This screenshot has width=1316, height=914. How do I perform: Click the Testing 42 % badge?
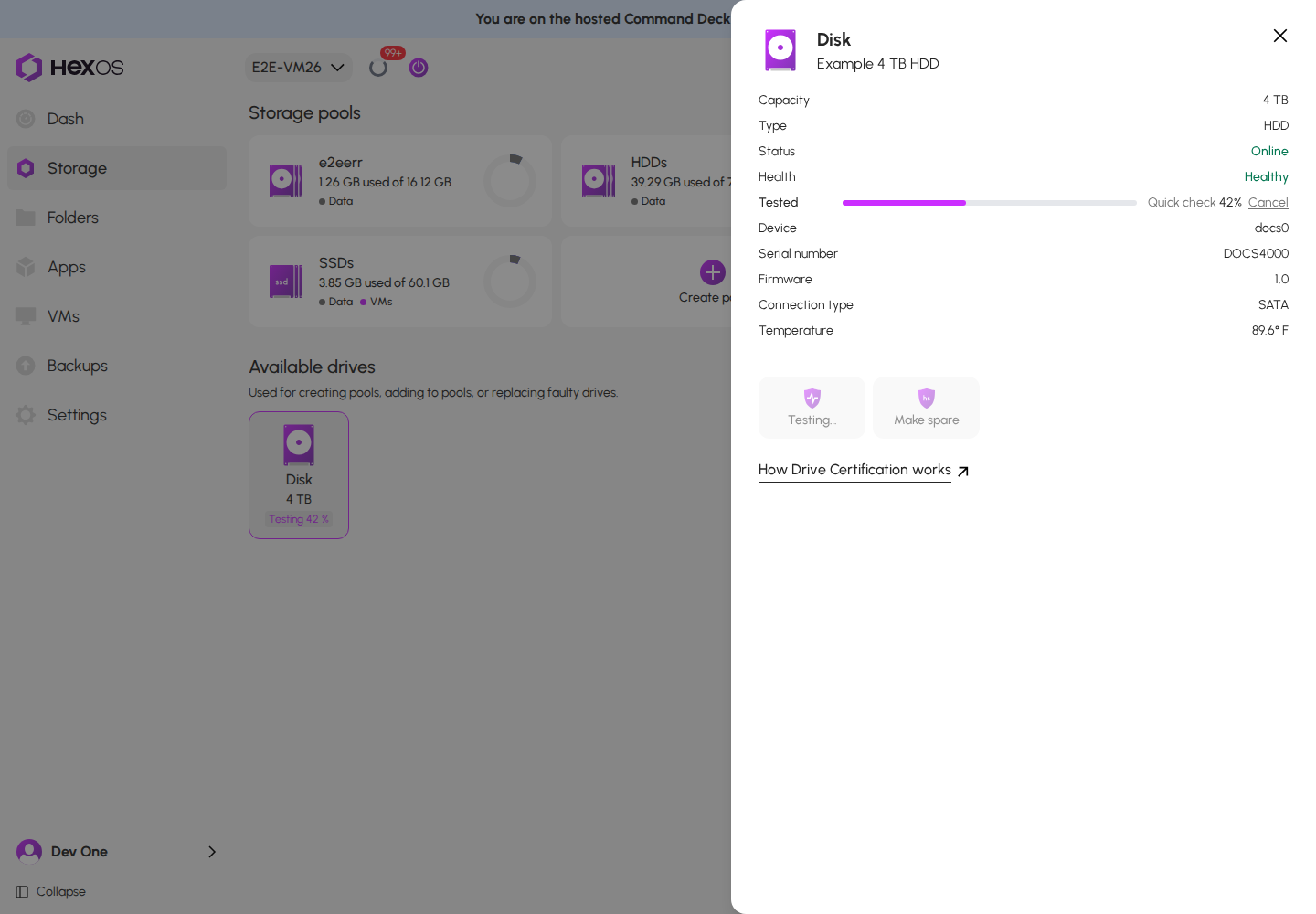pos(299,519)
